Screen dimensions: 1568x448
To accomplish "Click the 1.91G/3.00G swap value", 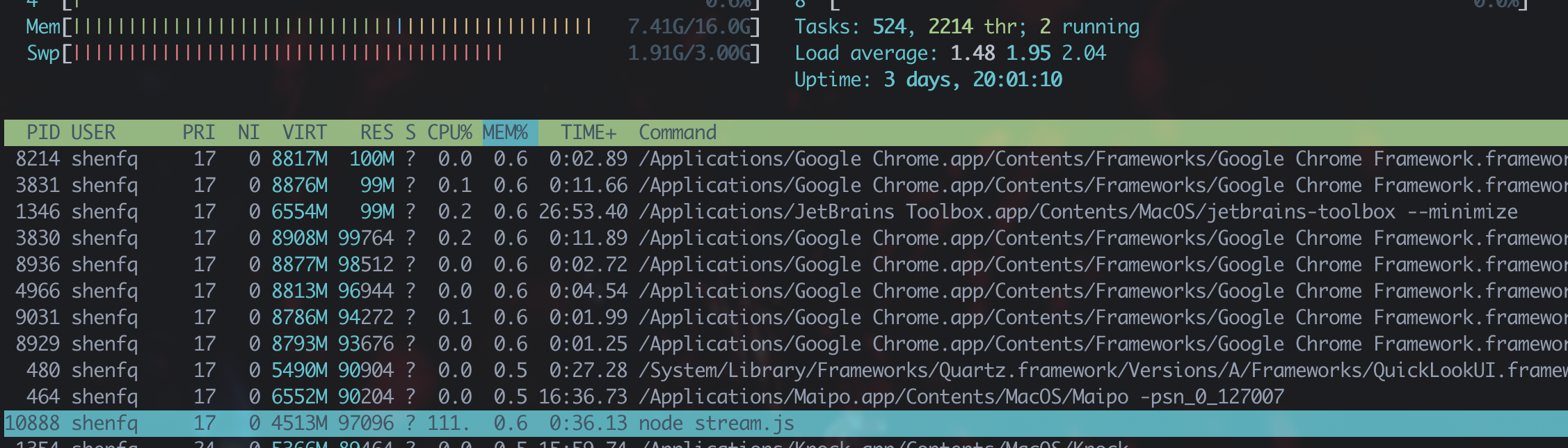I will [689, 53].
